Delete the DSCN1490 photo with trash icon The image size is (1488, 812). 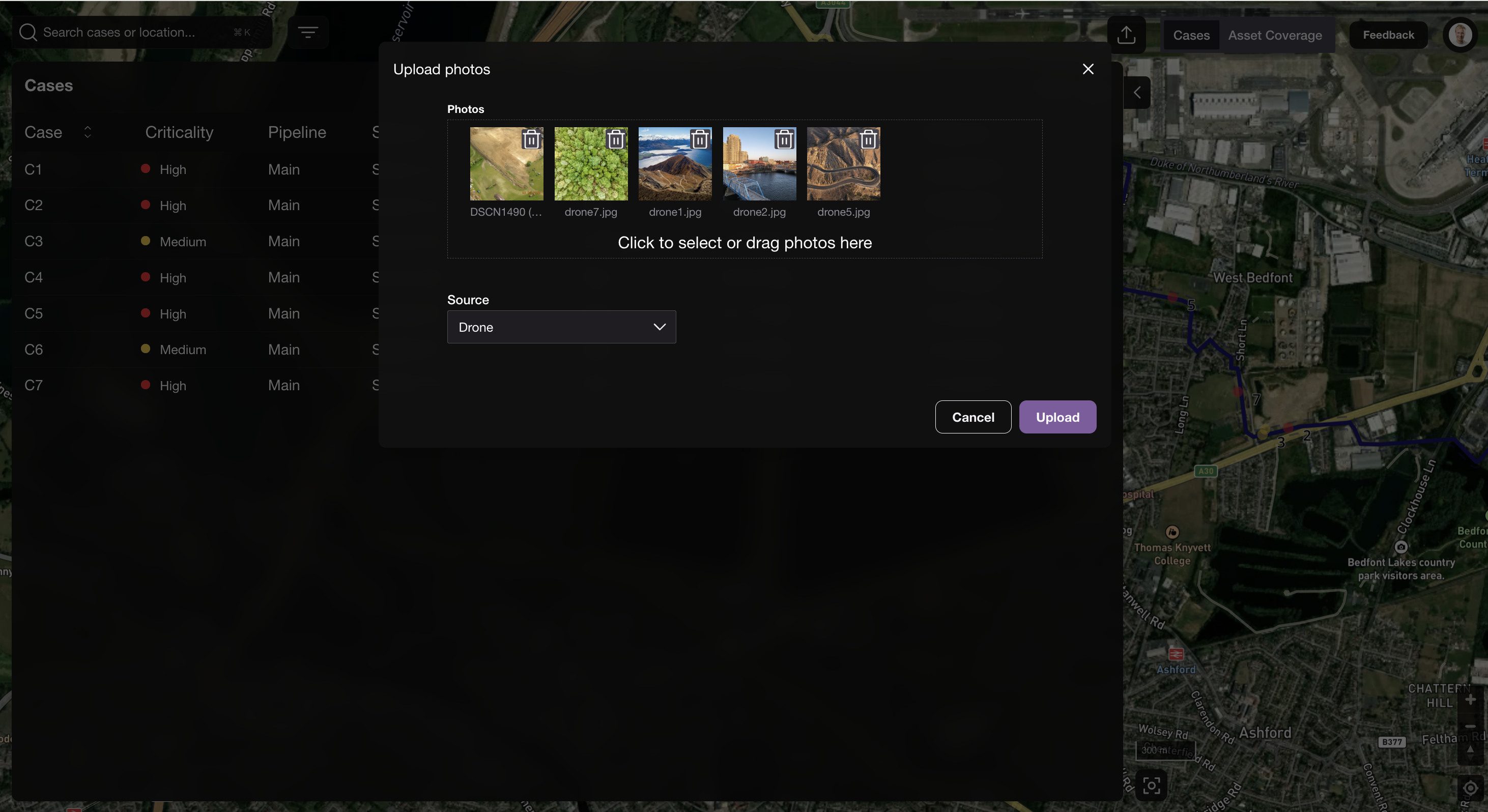[x=531, y=139]
